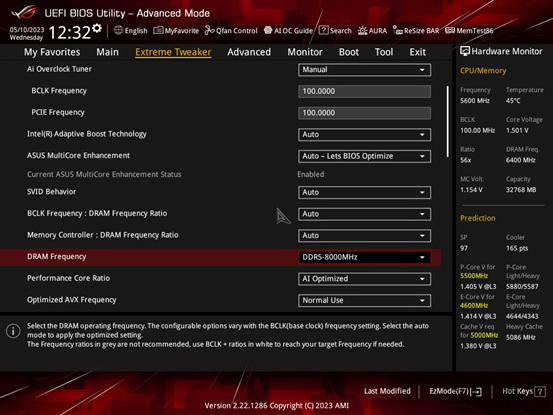Go to Boot tab
The image size is (553, 415).
point(349,52)
